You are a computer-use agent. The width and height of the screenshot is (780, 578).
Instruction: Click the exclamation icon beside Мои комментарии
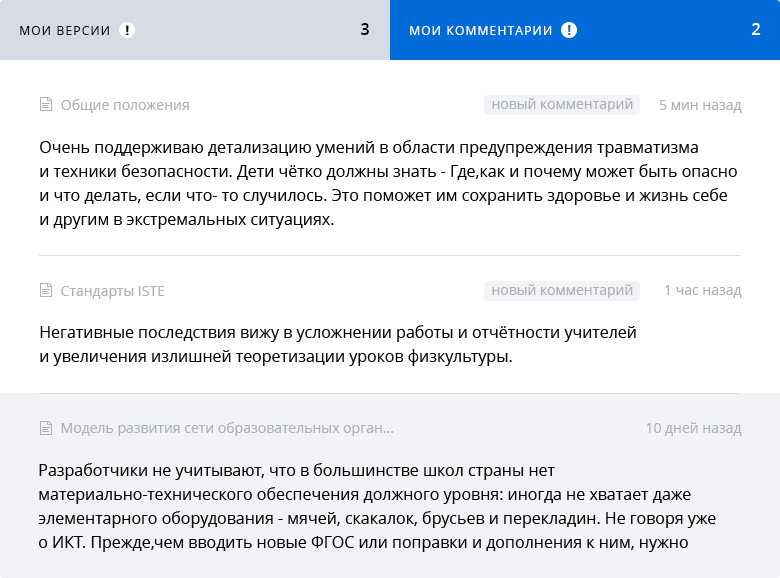569,30
